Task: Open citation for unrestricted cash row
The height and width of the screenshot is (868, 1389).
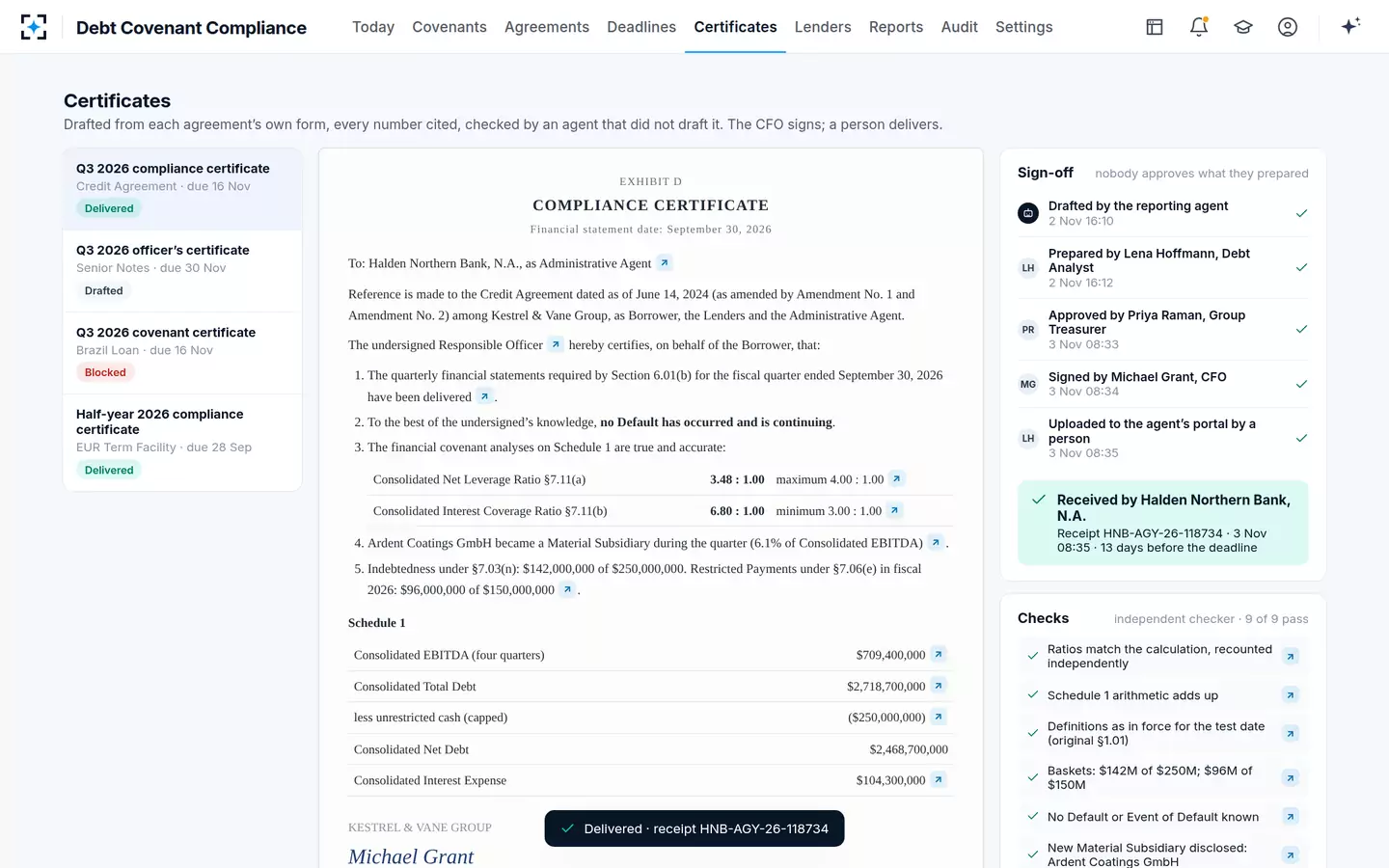Action: click(939, 717)
